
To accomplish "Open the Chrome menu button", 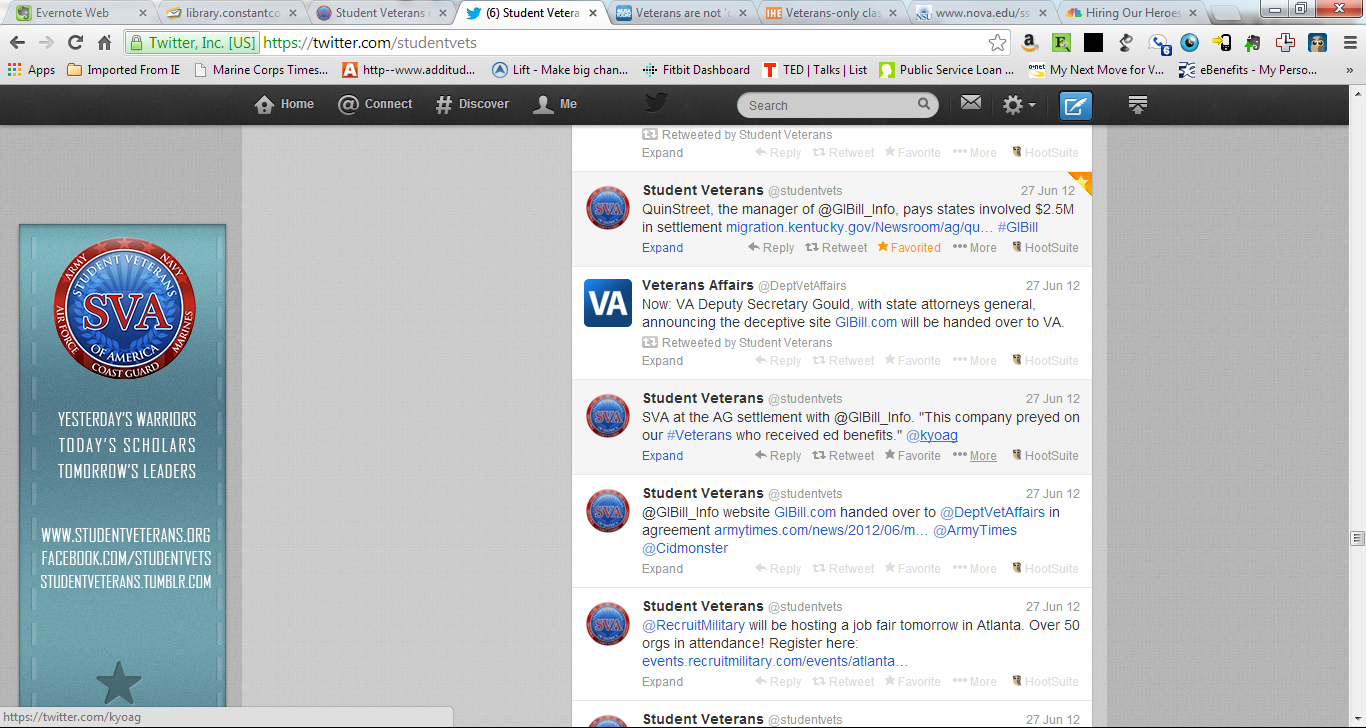I will pos(1349,43).
